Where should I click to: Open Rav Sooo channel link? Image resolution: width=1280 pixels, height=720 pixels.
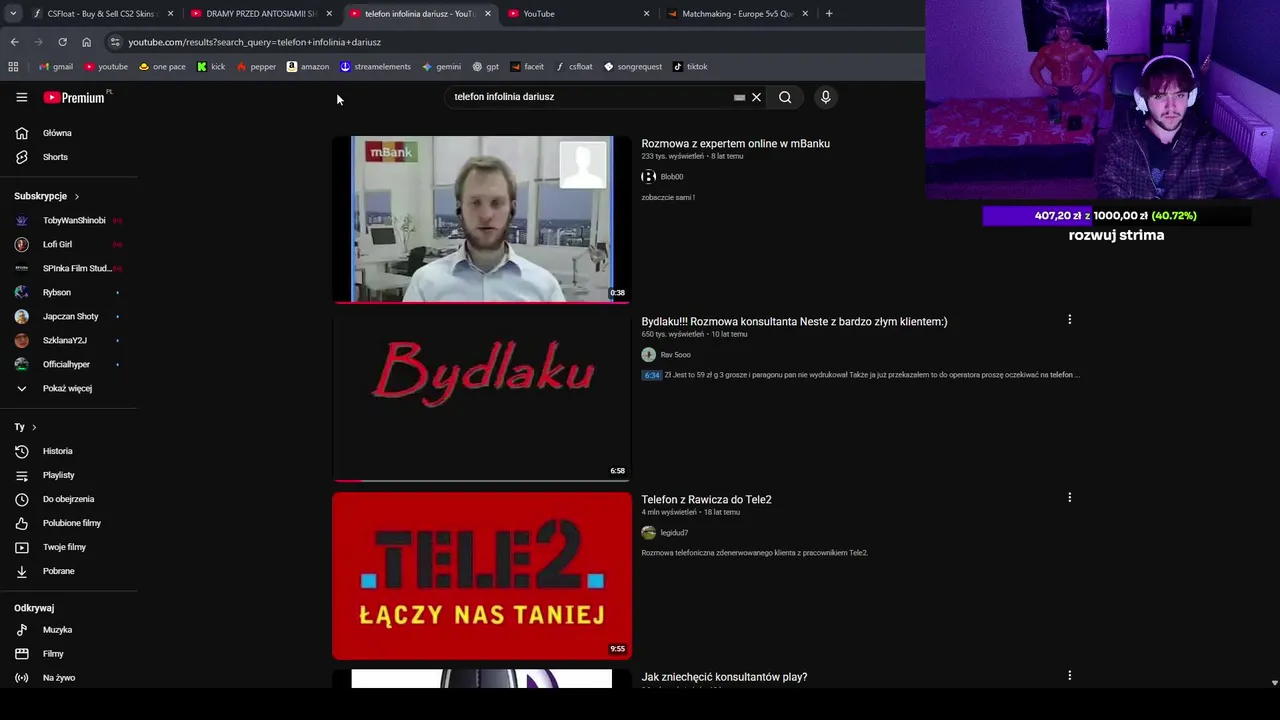(x=675, y=355)
